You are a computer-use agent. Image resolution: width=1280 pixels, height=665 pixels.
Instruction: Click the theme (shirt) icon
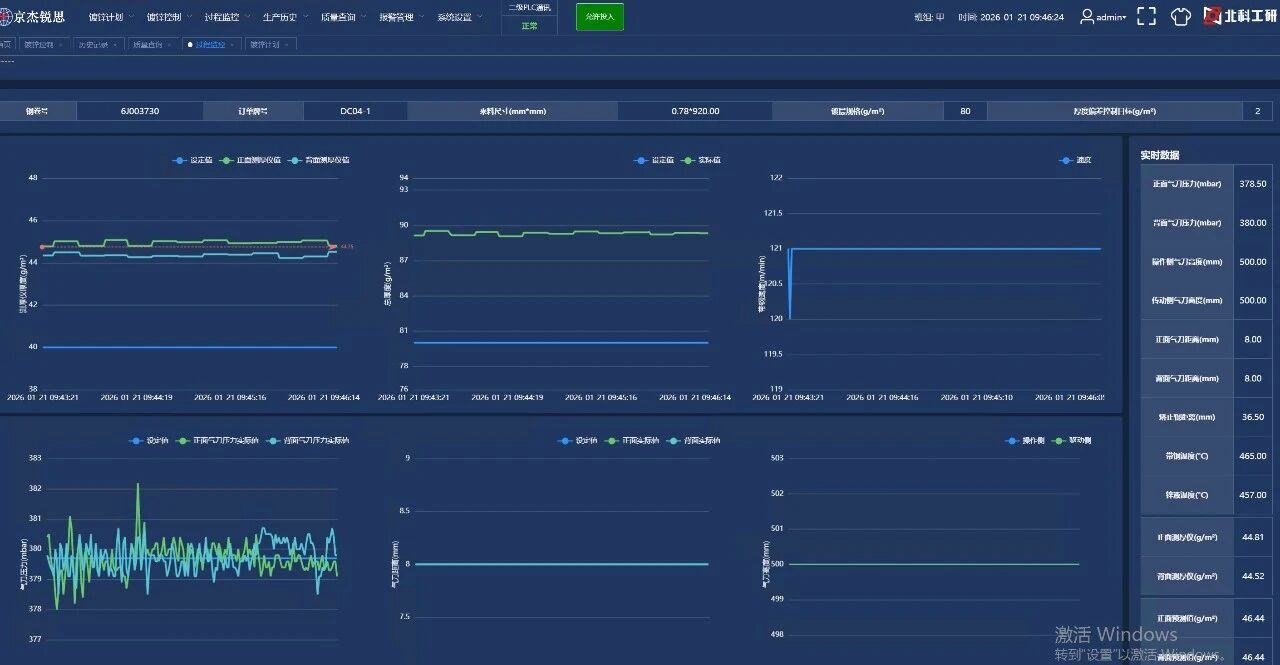pos(1181,17)
